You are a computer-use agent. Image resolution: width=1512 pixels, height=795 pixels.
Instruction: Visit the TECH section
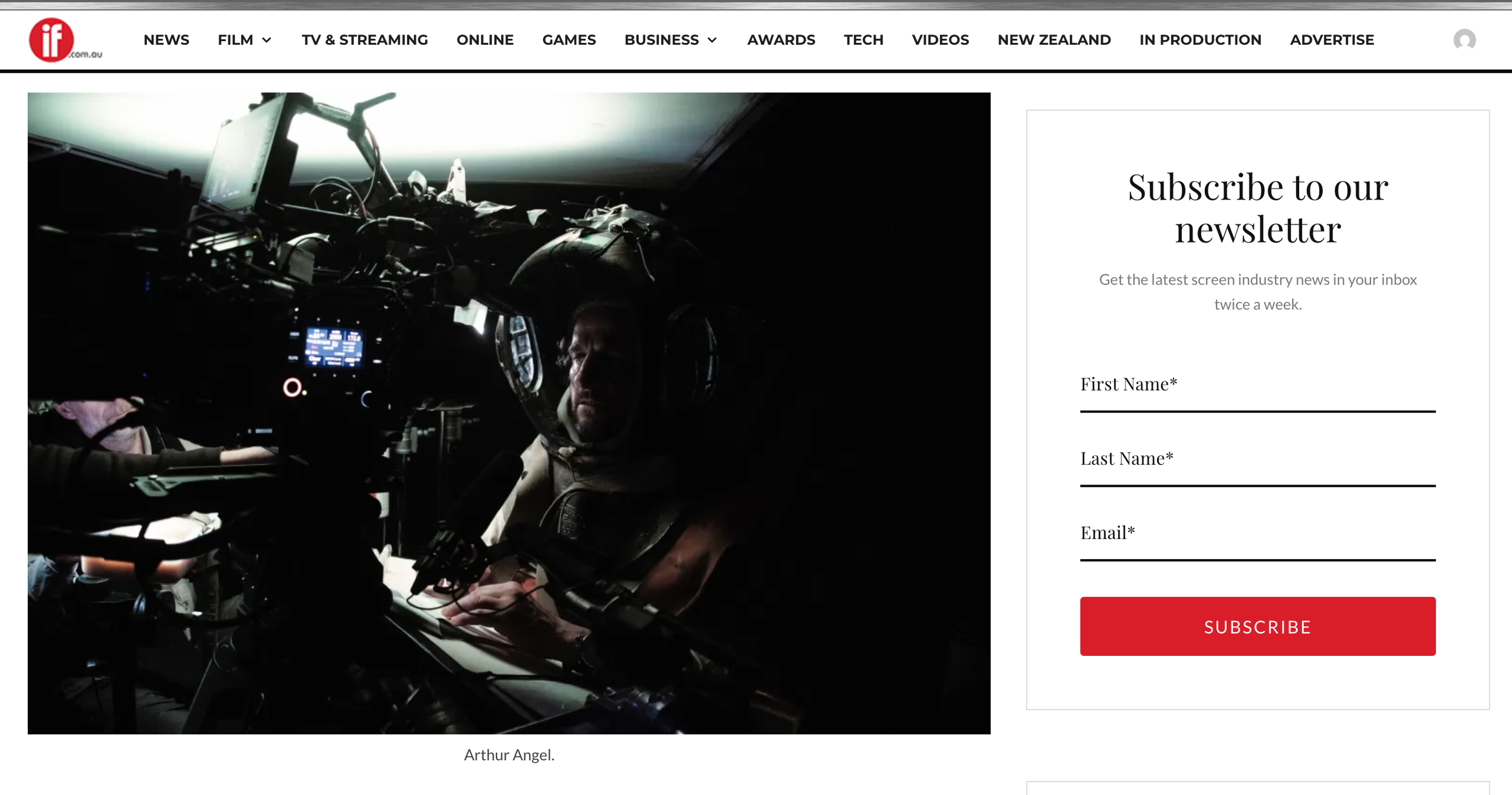pos(863,39)
